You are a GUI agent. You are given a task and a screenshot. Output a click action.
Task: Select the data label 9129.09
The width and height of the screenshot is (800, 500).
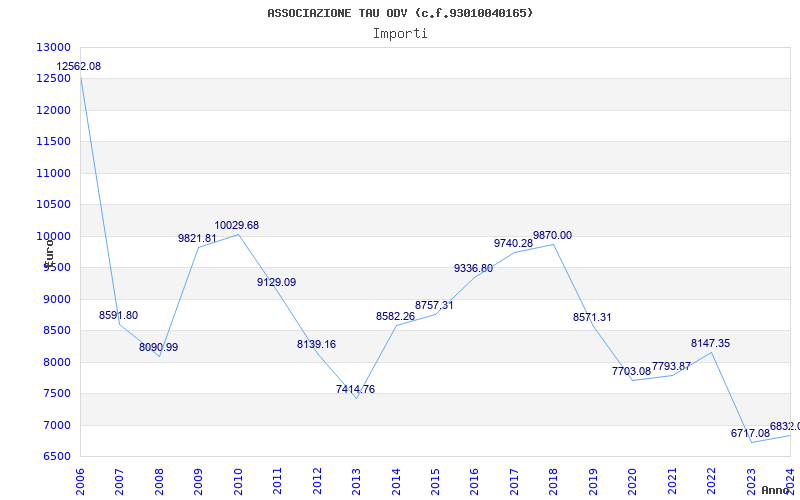pyautogui.click(x=277, y=282)
